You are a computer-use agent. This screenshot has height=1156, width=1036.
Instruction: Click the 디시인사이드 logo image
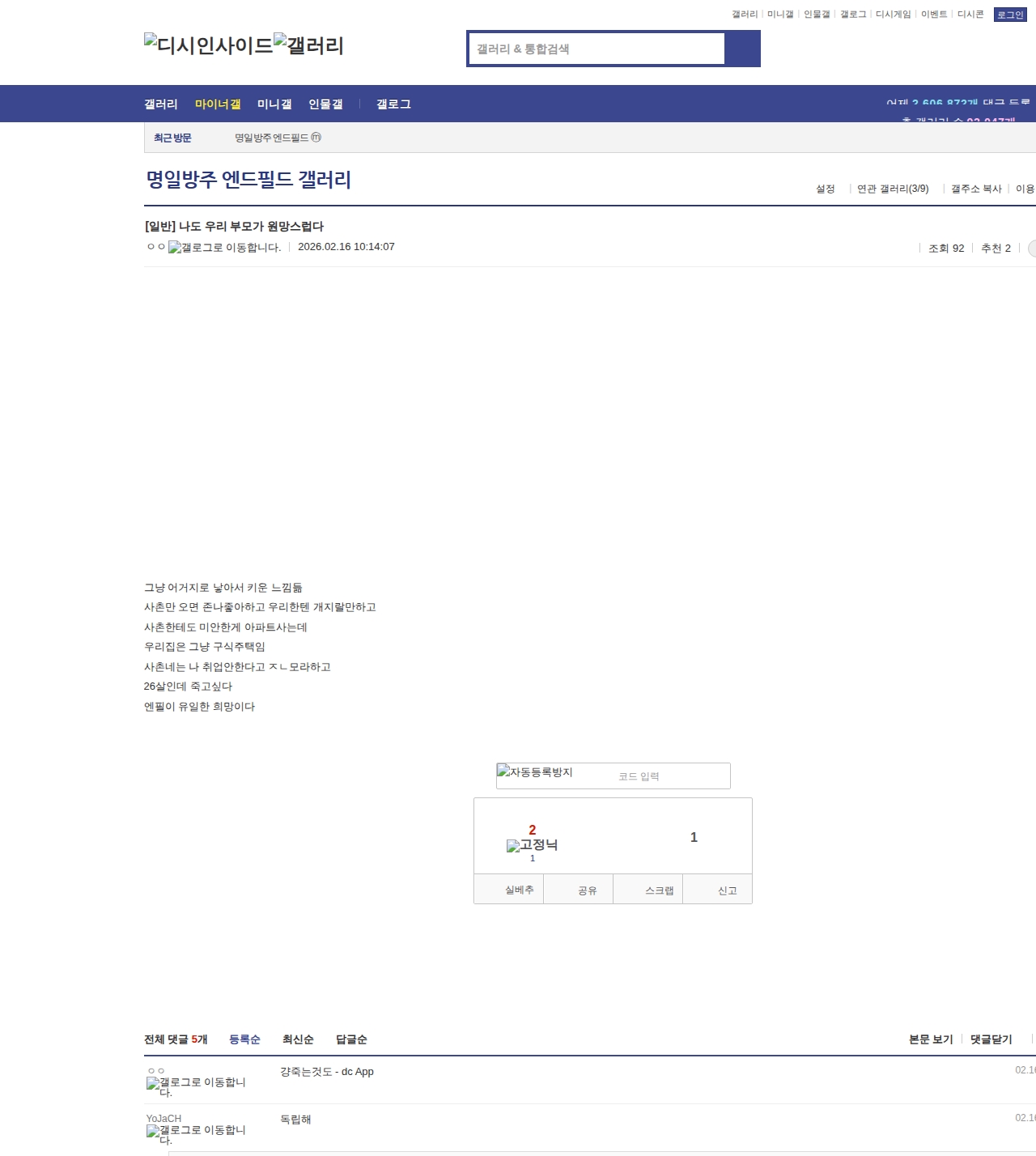[x=208, y=45]
